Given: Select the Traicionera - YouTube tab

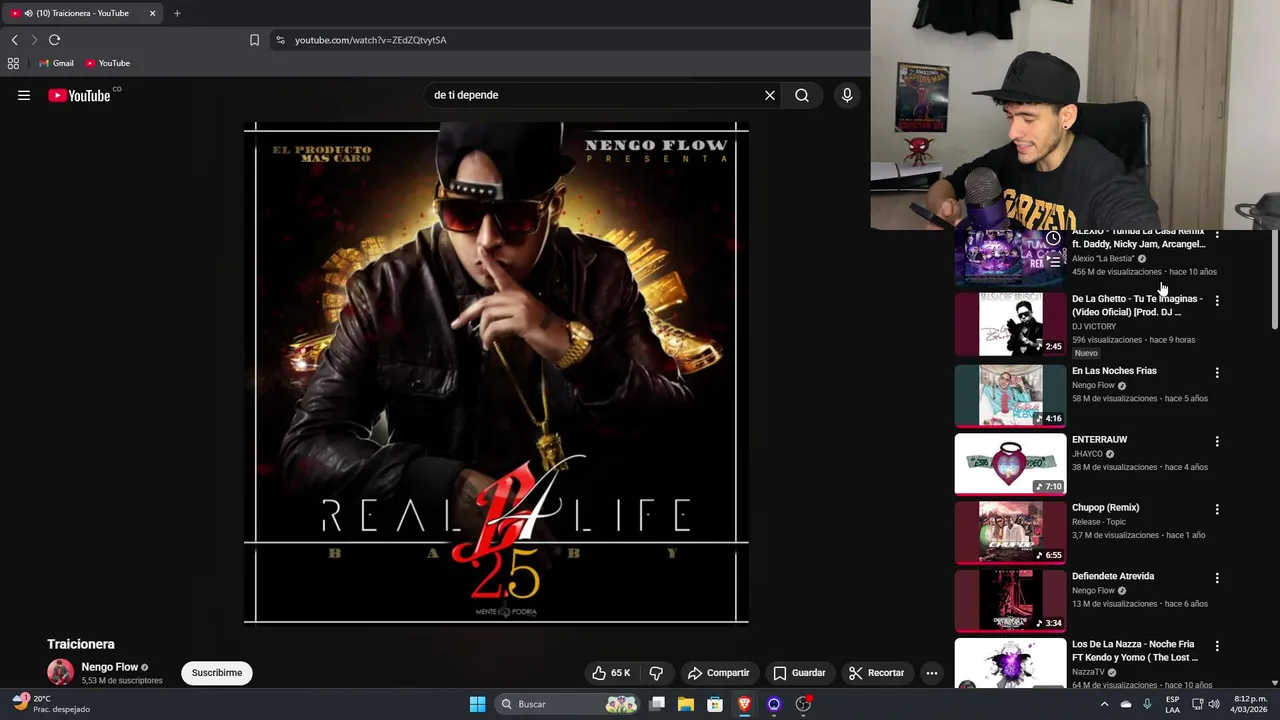Looking at the screenshot, I should coord(81,13).
